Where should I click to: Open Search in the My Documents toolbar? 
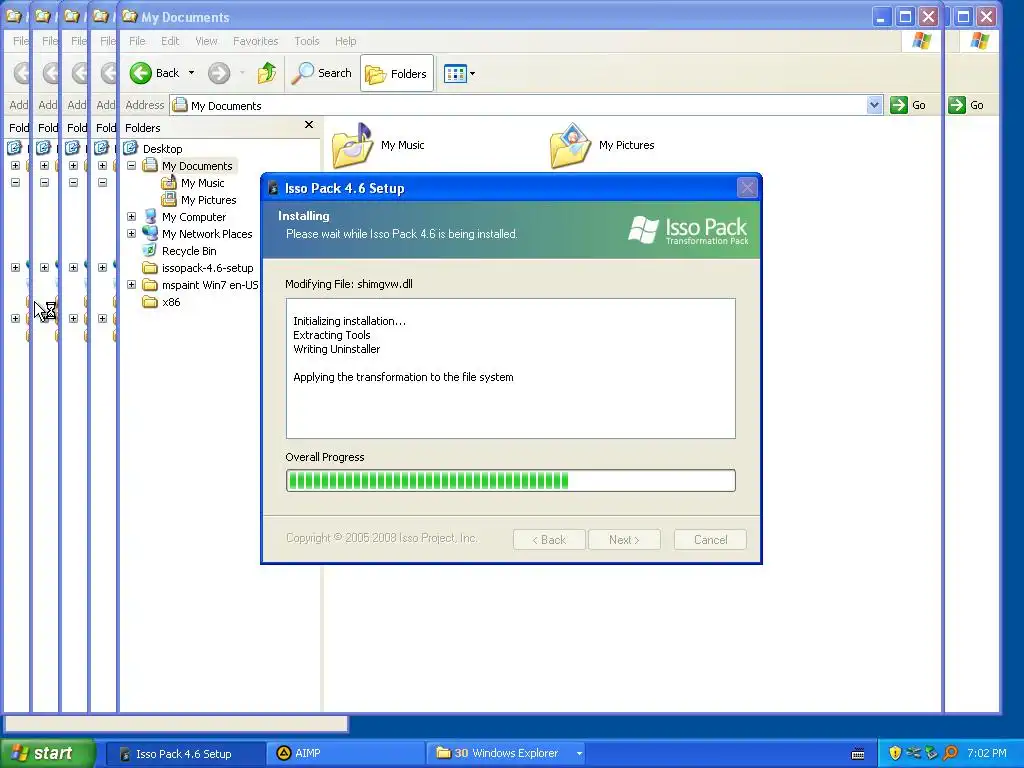click(321, 73)
